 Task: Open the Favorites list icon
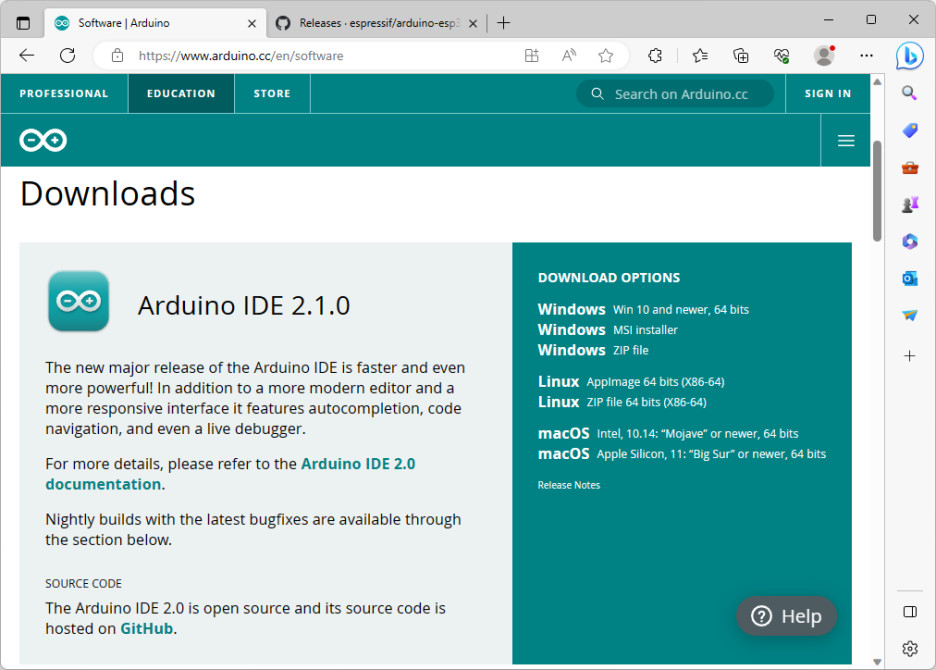[700, 56]
